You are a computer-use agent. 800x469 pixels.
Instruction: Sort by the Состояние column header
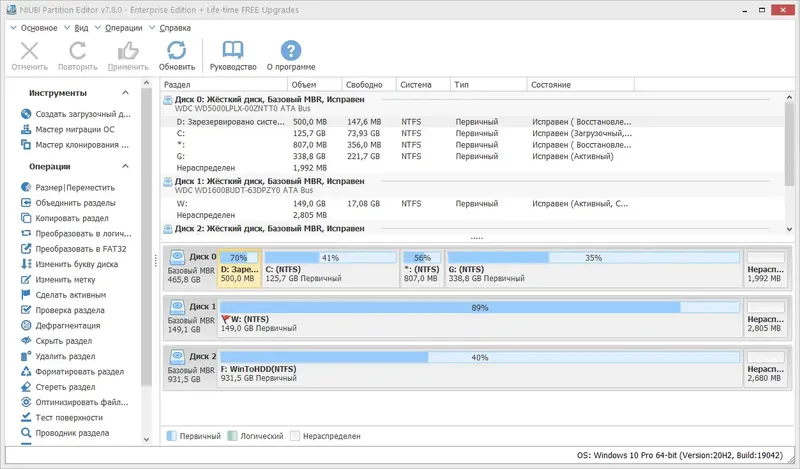(580, 85)
